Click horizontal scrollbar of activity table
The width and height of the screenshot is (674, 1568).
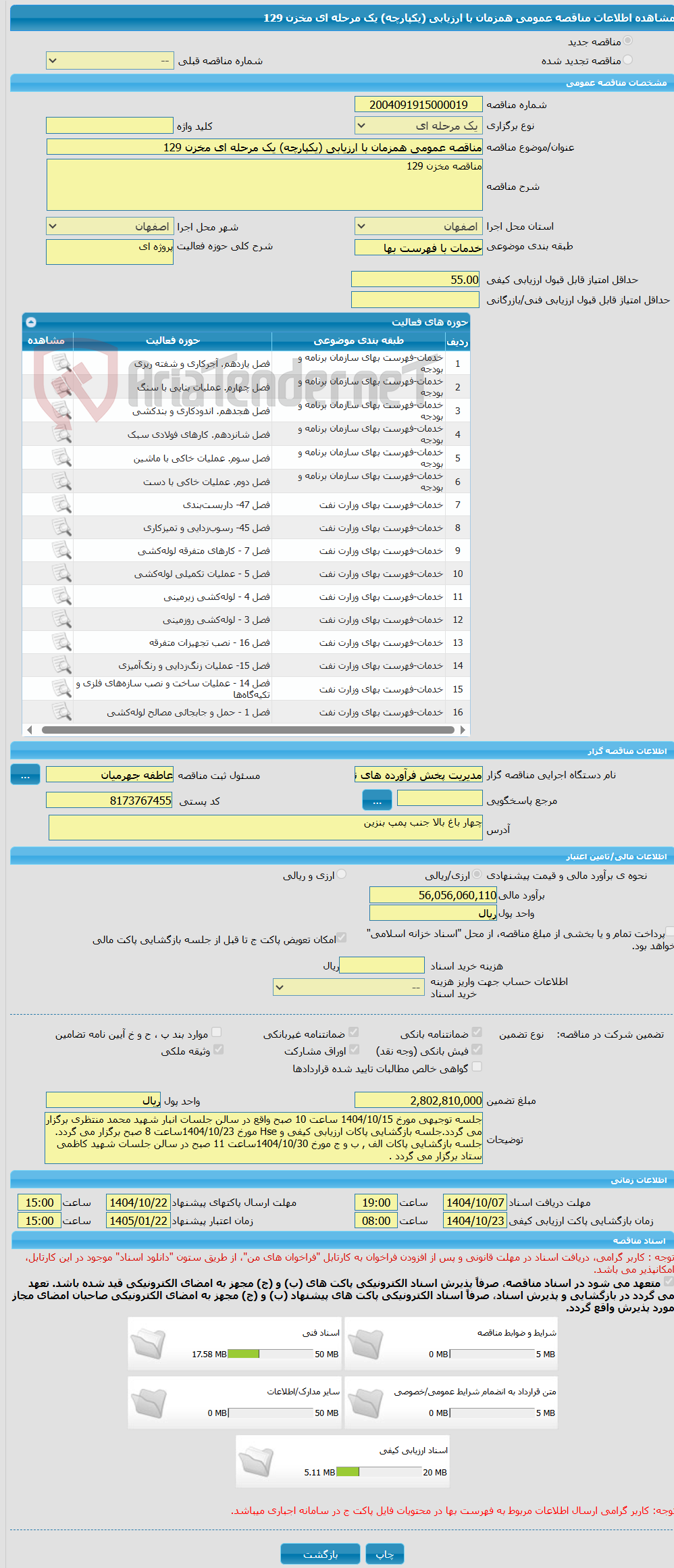point(247,730)
